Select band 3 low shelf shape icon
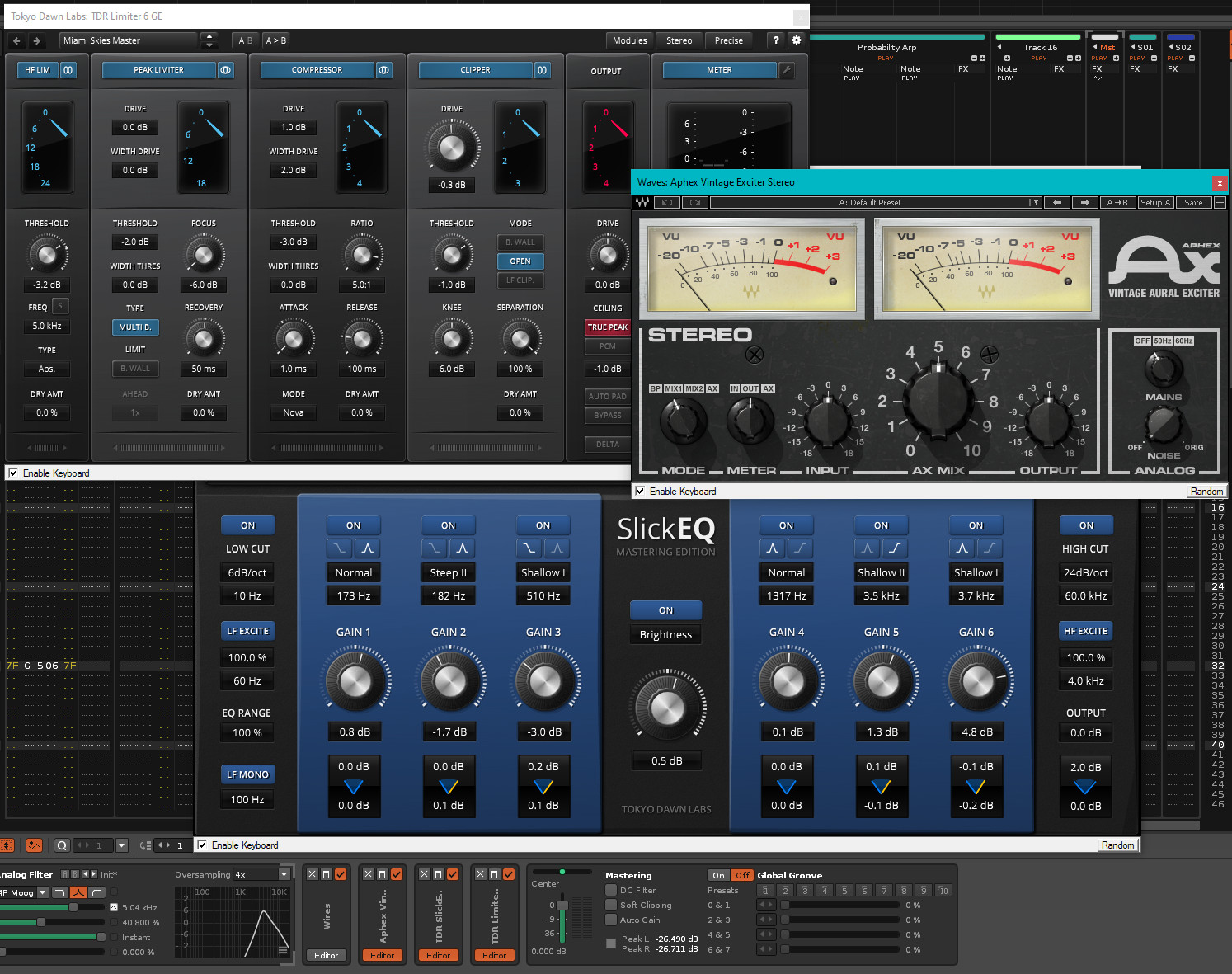Image resolution: width=1232 pixels, height=974 pixels. [x=529, y=548]
